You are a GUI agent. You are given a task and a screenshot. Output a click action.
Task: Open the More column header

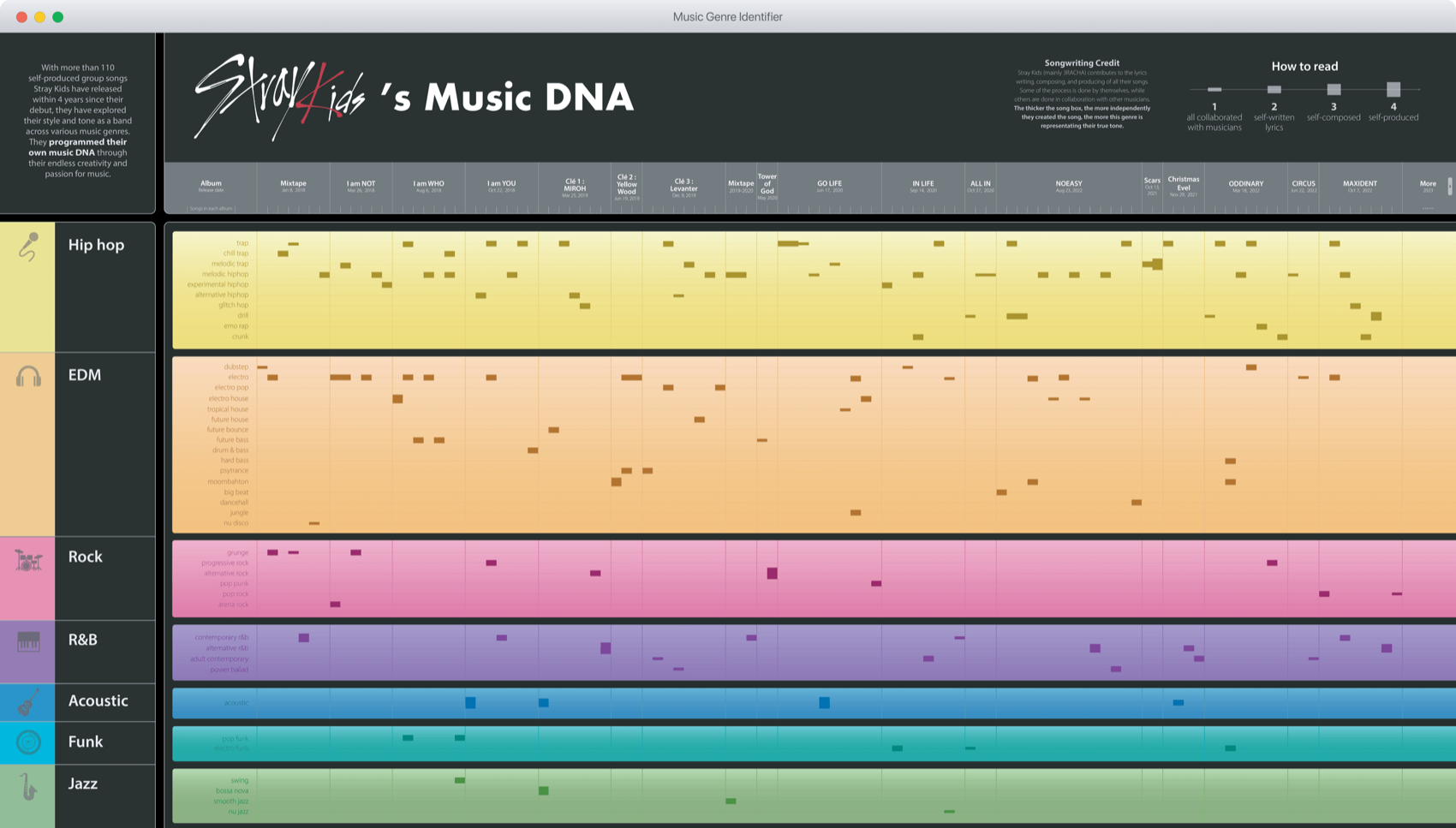point(1428,186)
